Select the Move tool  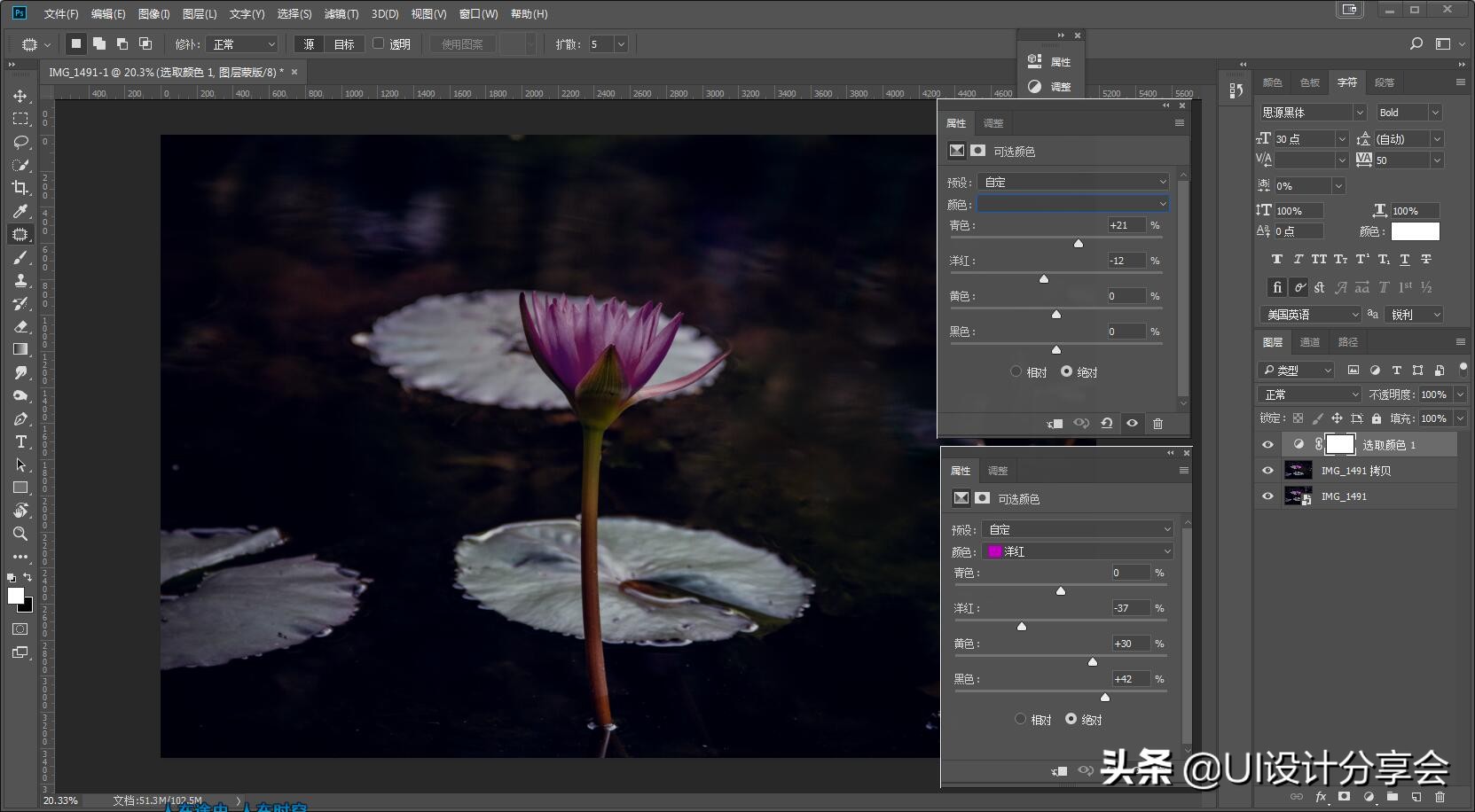20,96
